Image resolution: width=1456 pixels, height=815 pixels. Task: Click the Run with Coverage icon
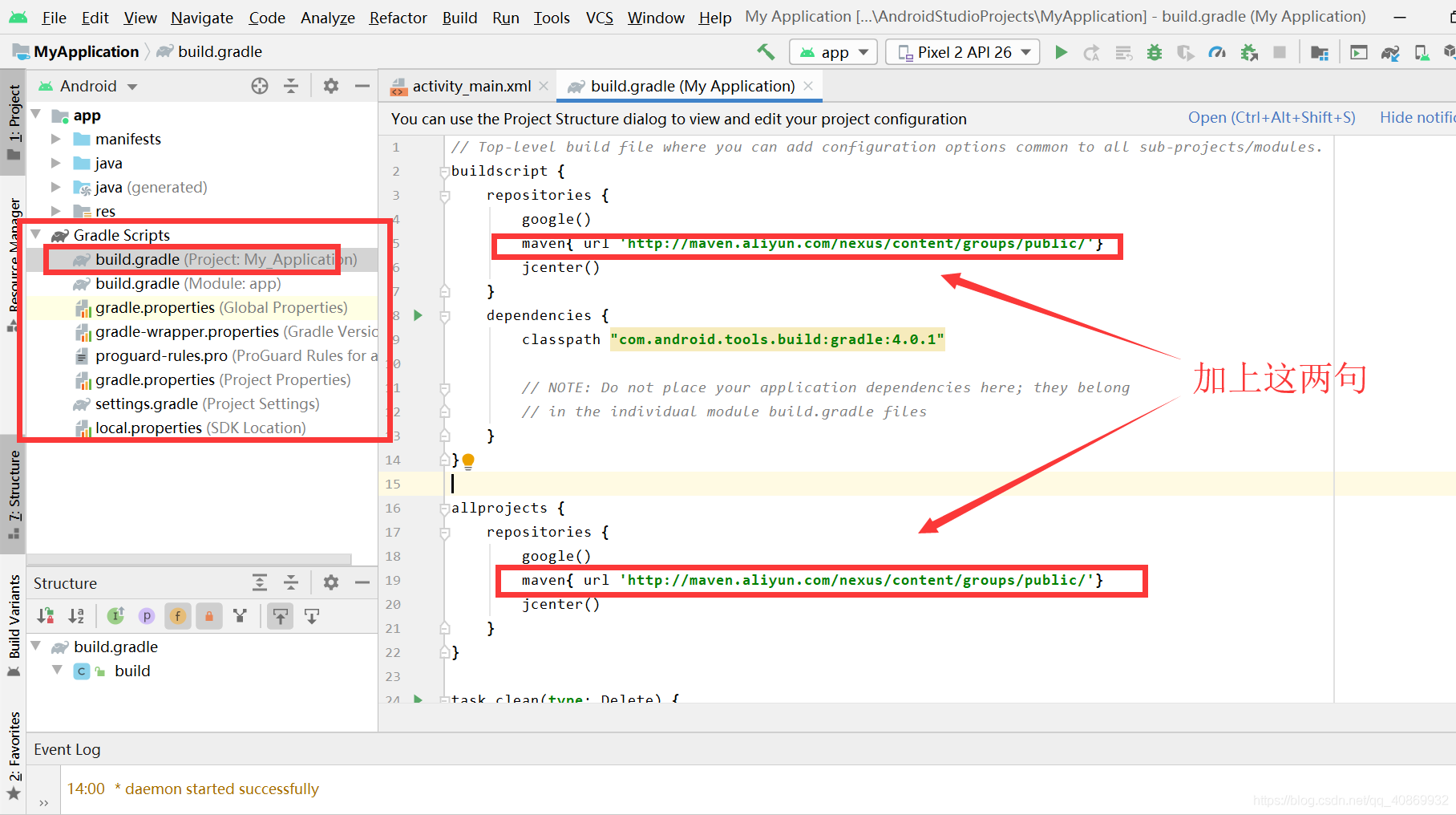(1186, 53)
